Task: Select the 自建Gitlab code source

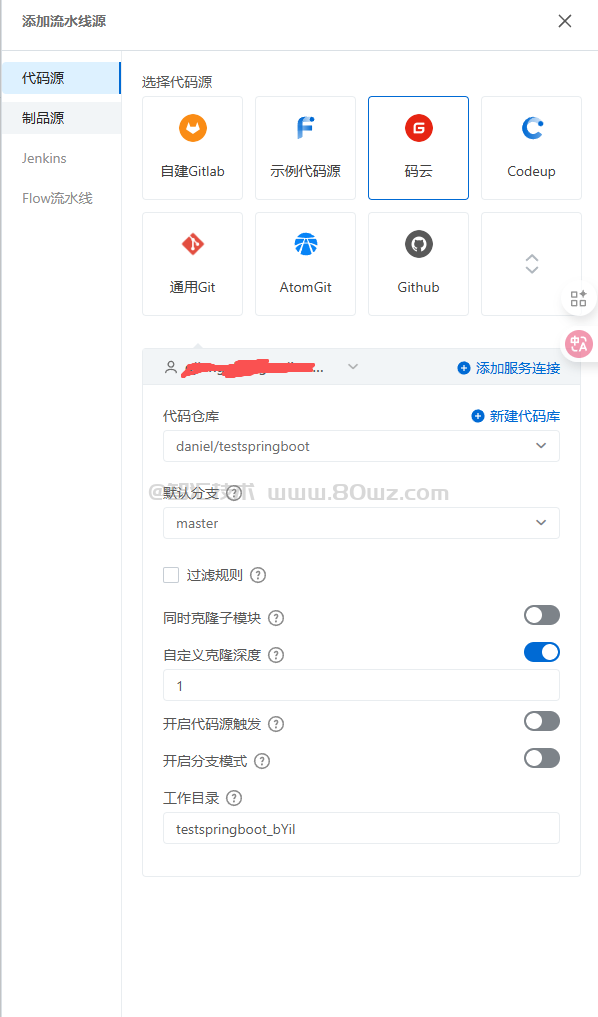Action: [x=193, y=148]
